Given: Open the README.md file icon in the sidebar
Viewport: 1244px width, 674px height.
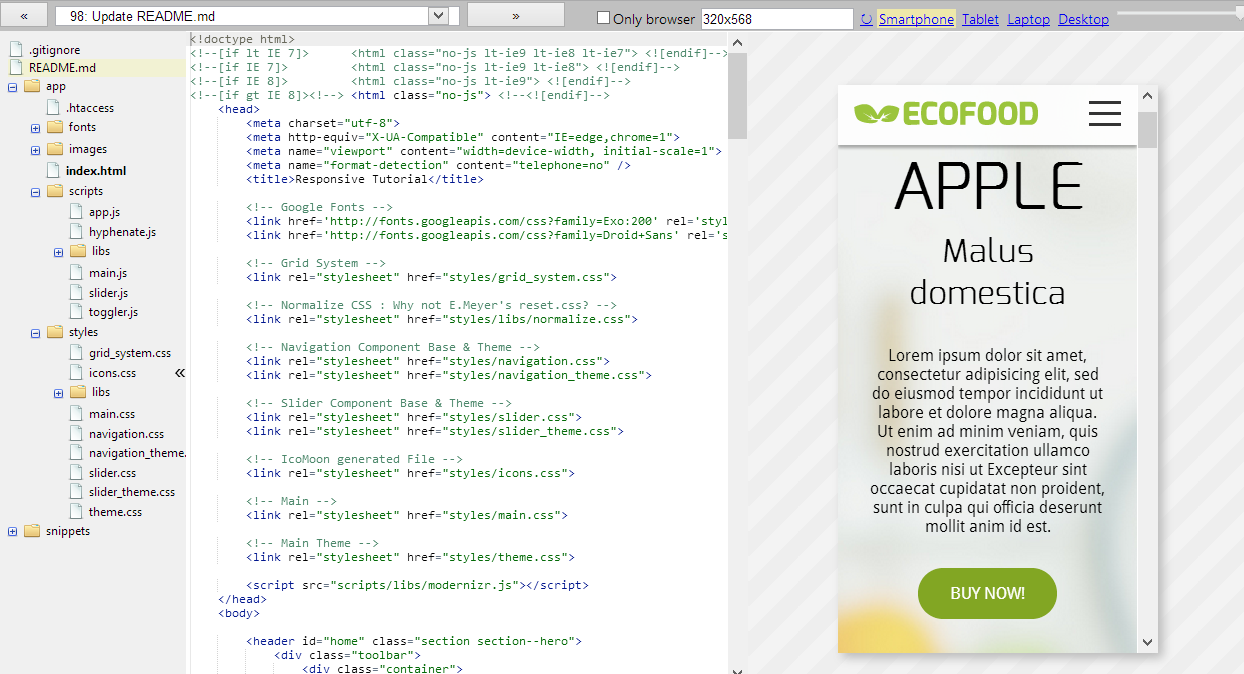Looking at the screenshot, I should coord(17,67).
